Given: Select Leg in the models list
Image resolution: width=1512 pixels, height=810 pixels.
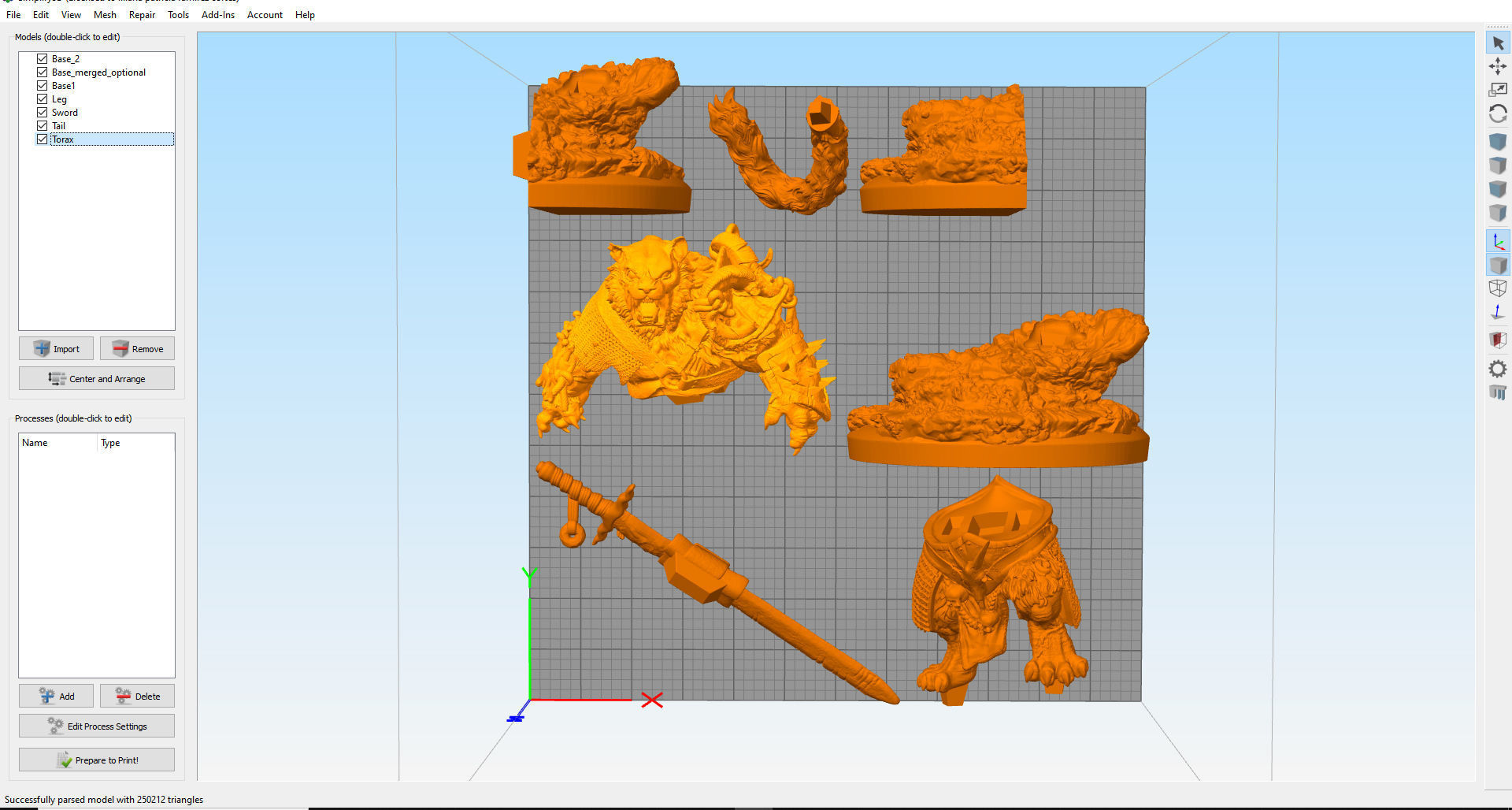Looking at the screenshot, I should pyautogui.click(x=59, y=99).
